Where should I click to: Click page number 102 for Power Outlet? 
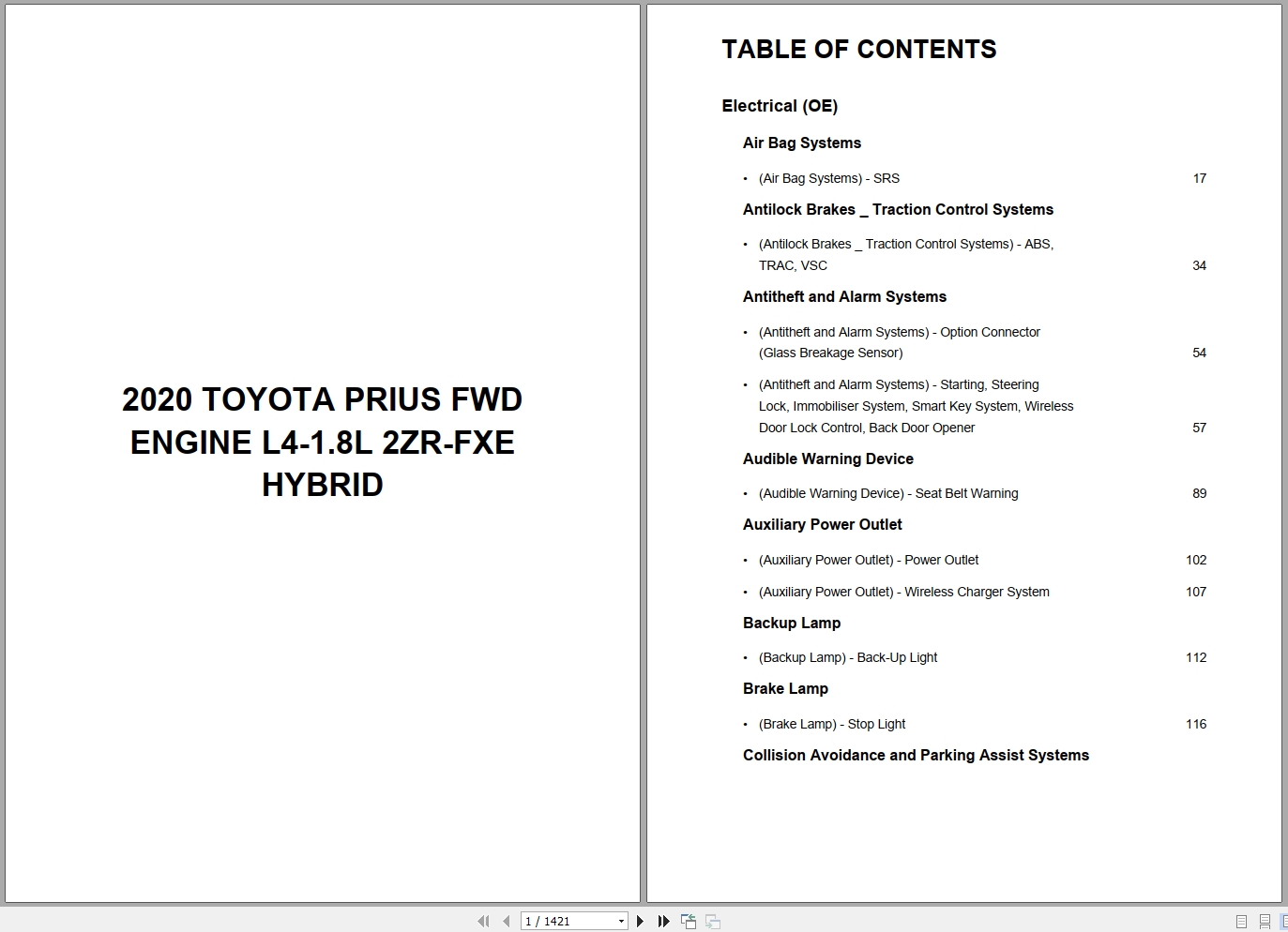[x=1196, y=560]
